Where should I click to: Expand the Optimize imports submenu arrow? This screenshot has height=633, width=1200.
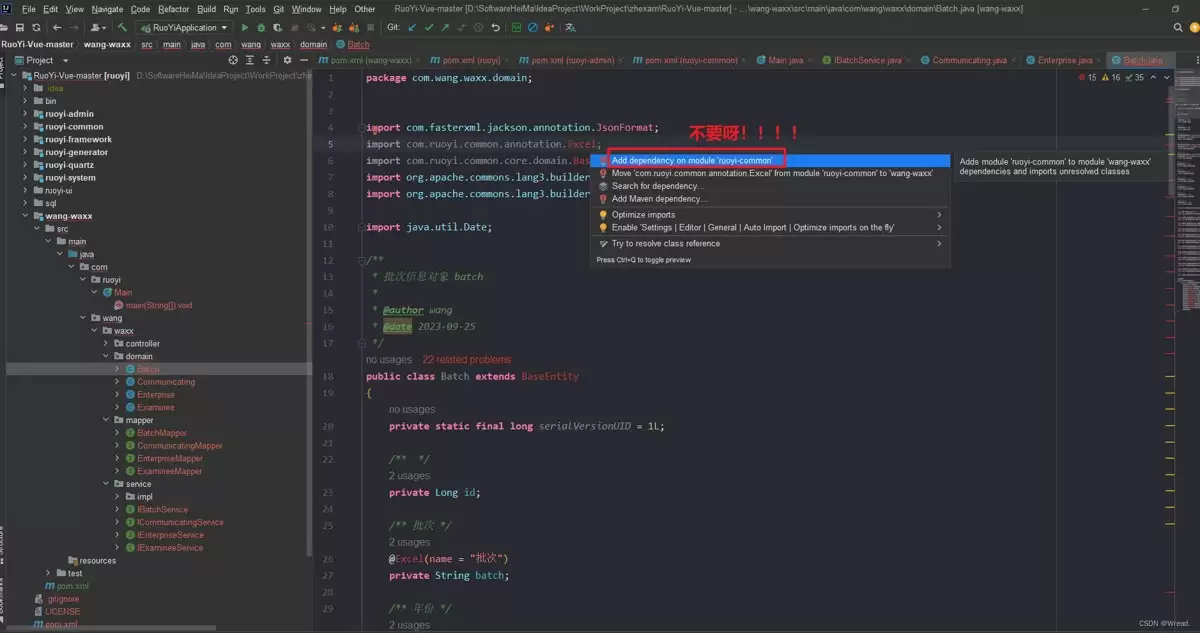(938, 215)
